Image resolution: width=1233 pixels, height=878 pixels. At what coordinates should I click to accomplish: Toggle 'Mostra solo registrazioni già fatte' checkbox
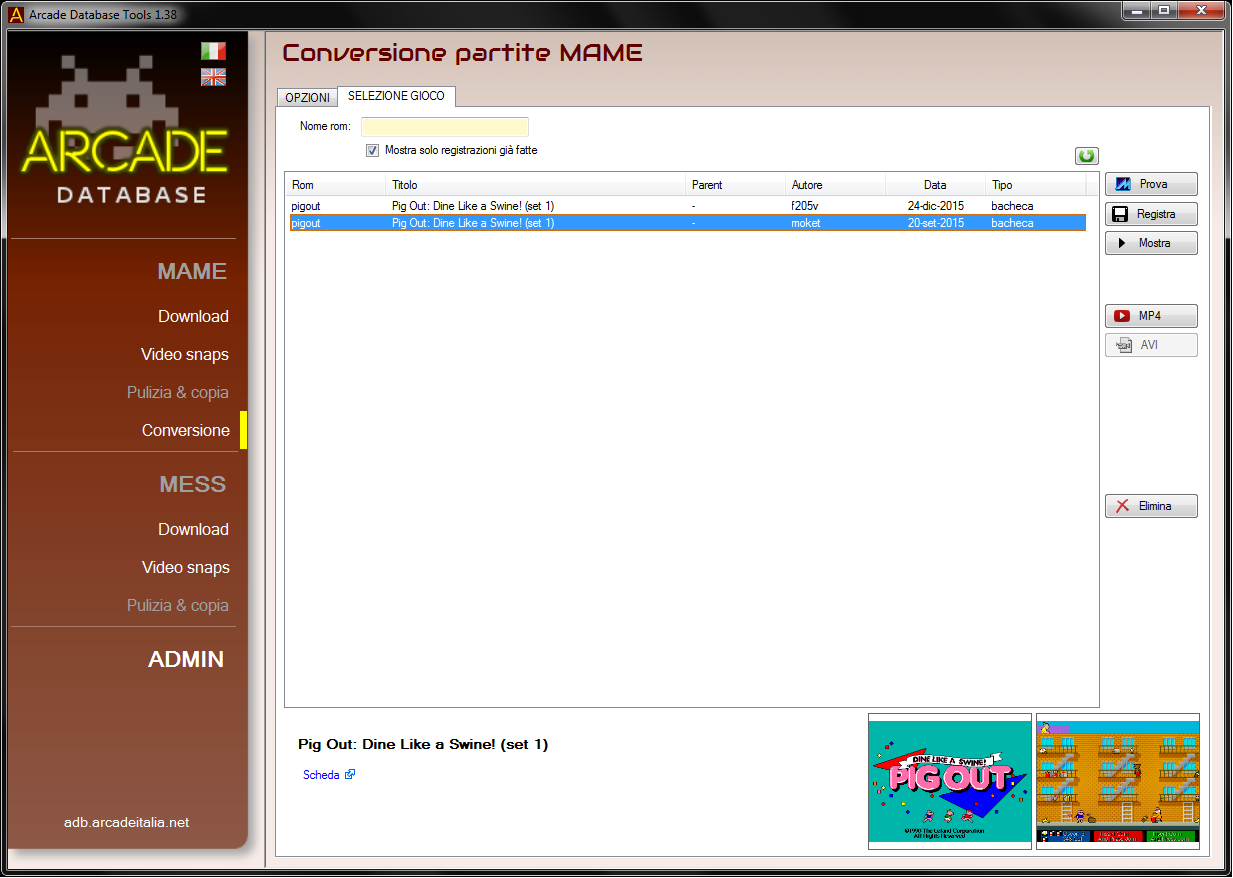pyautogui.click(x=373, y=151)
